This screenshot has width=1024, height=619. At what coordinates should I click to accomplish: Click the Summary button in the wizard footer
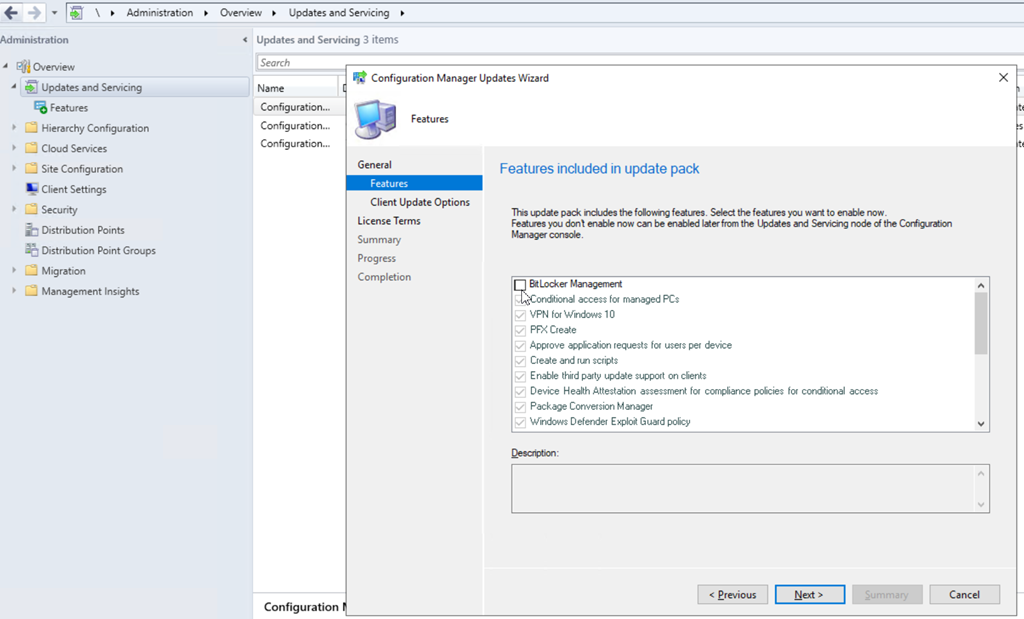[x=887, y=595]
